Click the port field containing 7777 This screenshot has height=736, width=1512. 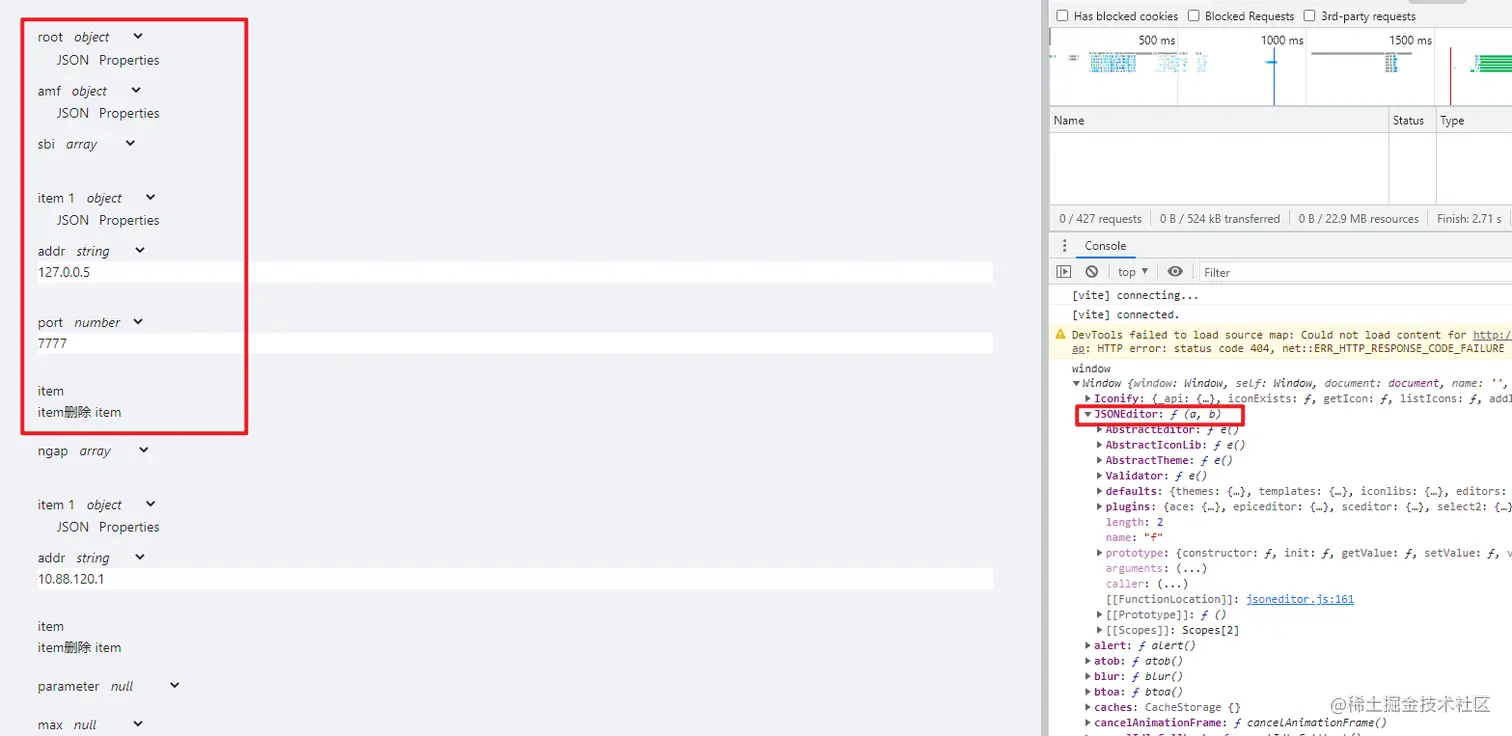515,343
